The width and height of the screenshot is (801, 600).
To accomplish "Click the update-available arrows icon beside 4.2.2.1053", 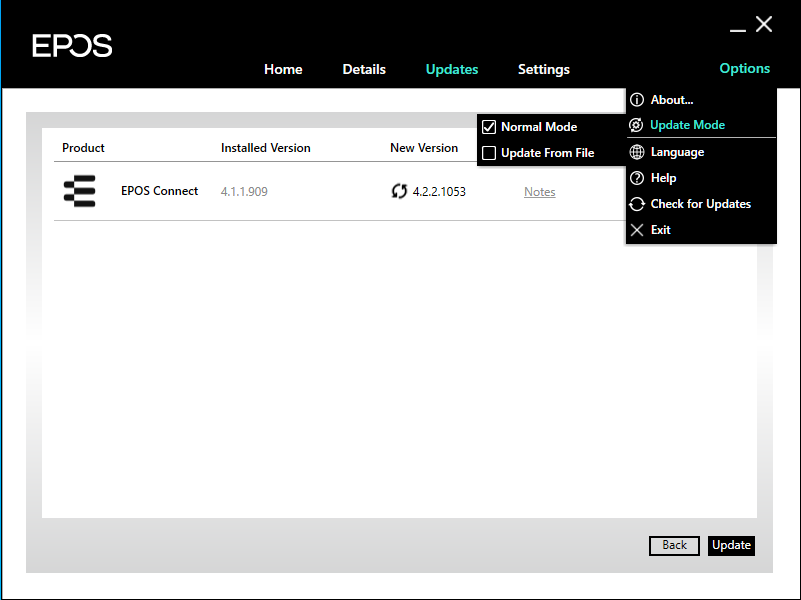I will click(399, 191).
